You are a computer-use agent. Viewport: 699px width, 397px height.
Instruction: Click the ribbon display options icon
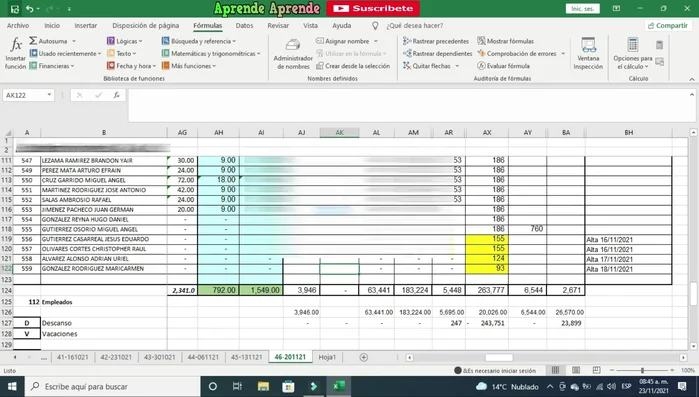tap(616, 8)
